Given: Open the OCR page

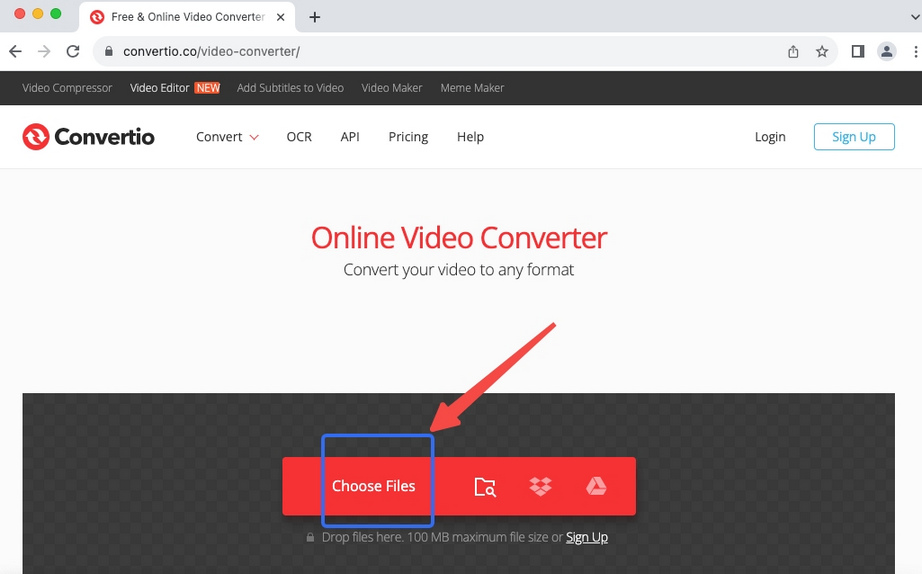Looking at the screenshot, I should (299, 136).
